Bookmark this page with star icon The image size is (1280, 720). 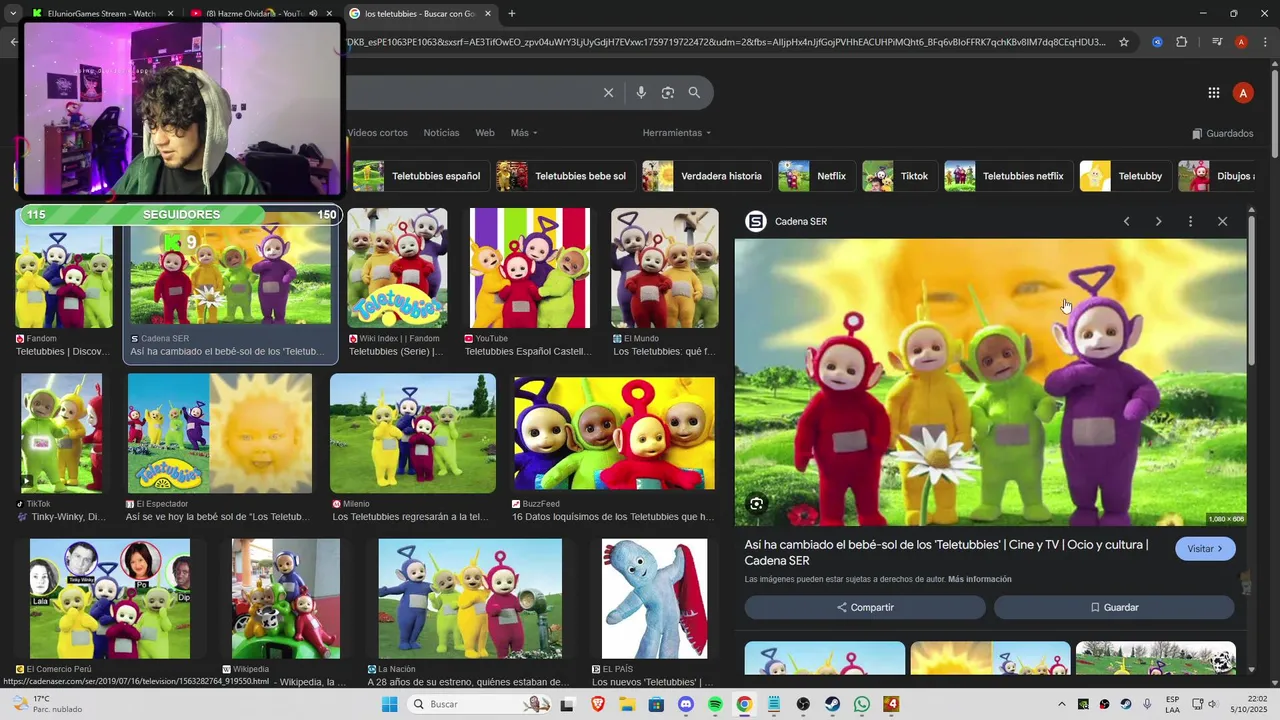click(x=1124, y=42)
